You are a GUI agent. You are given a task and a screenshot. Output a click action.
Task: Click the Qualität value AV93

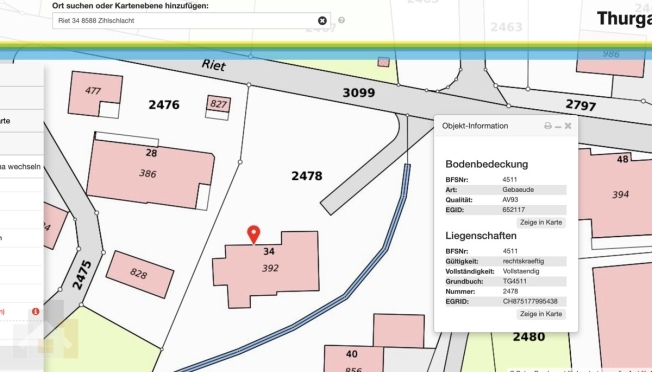click(x=511, y=200)
